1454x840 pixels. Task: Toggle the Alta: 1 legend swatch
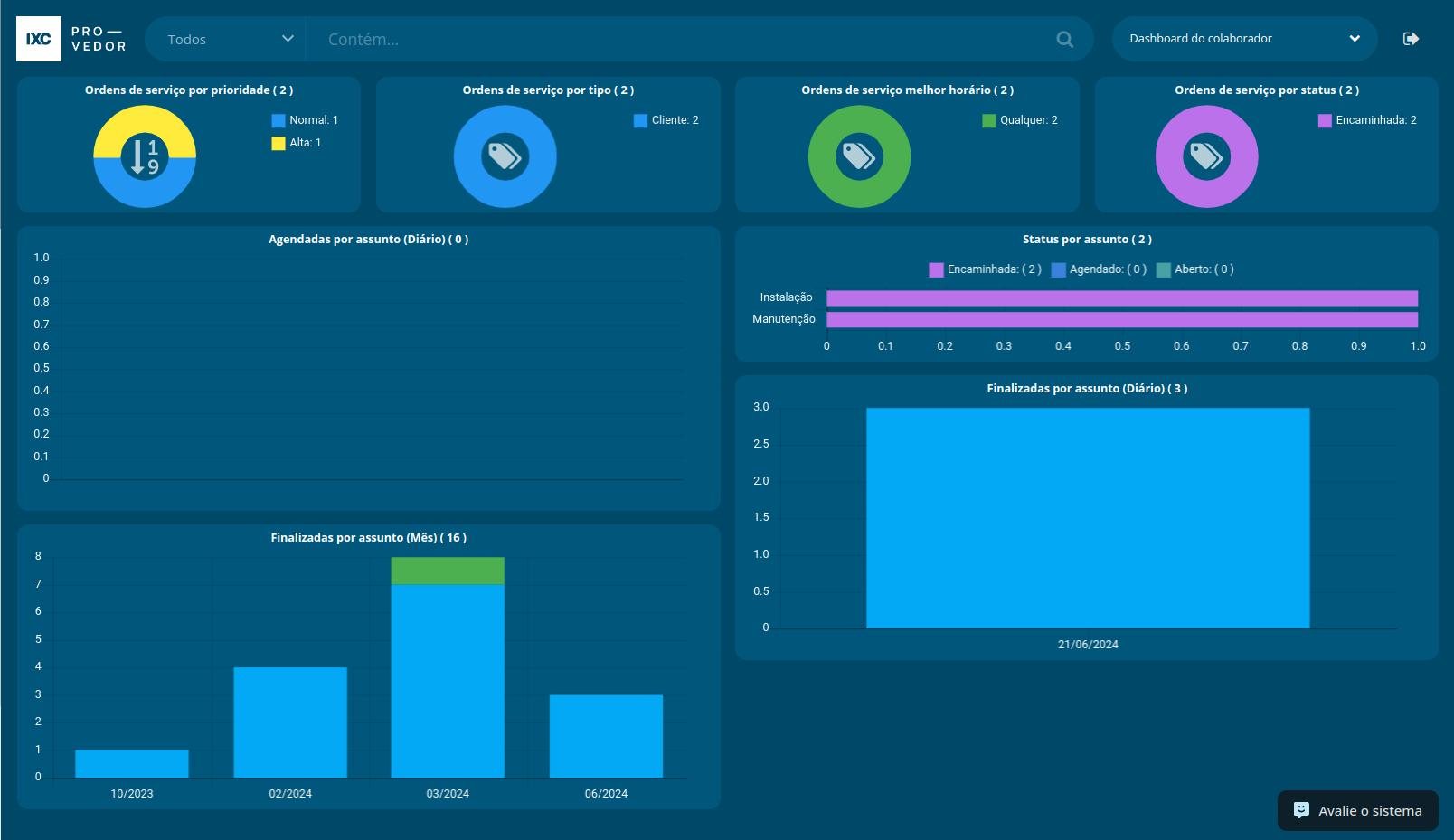[279, 143]
